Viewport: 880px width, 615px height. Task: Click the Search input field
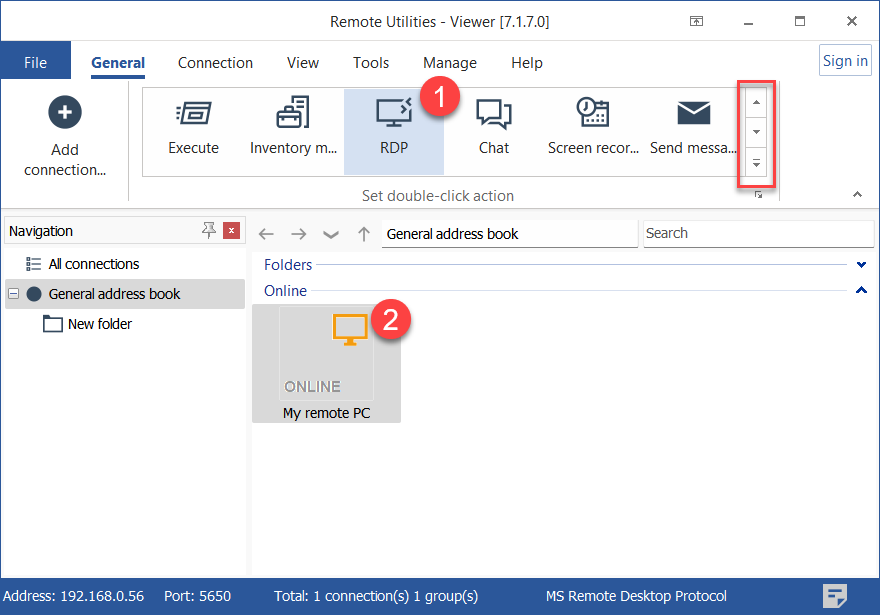coord(757,233)
